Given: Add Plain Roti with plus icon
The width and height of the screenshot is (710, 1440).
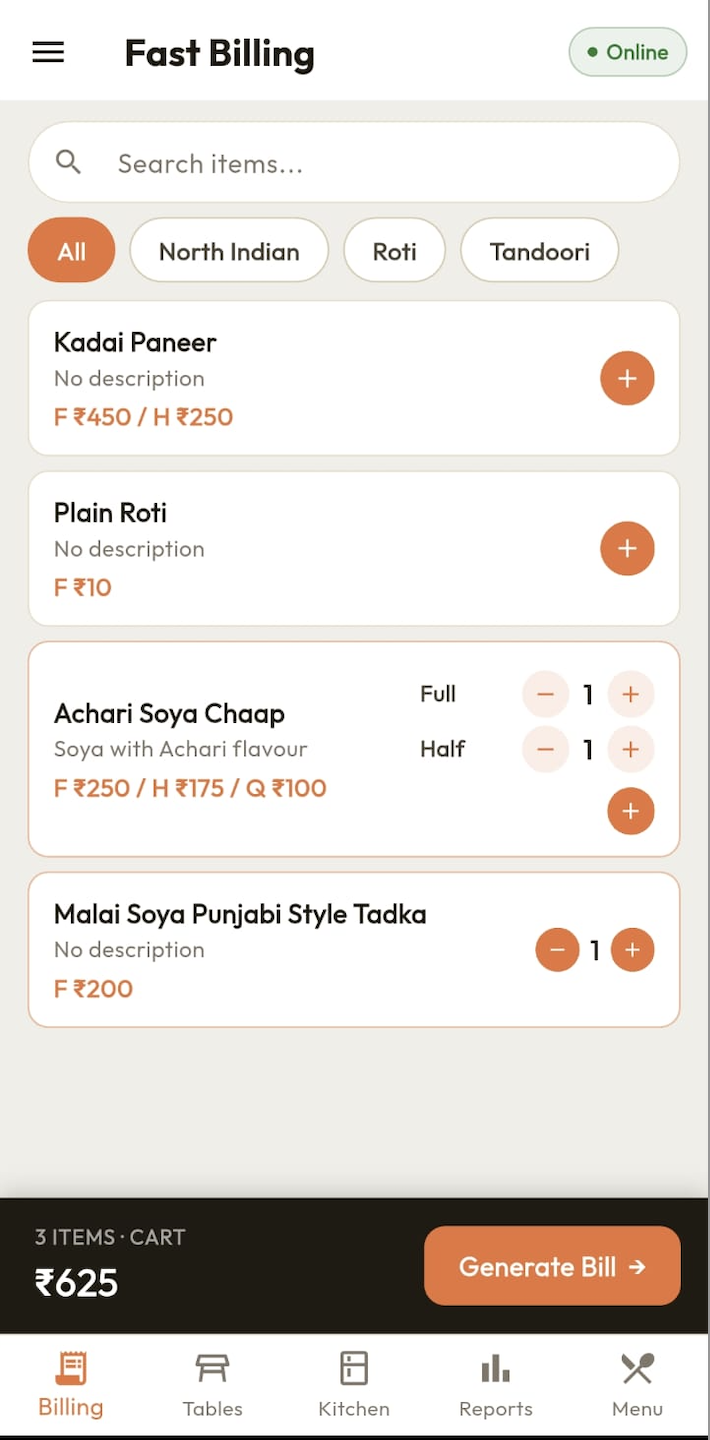Looking at the screenshot, I should 627,549.
